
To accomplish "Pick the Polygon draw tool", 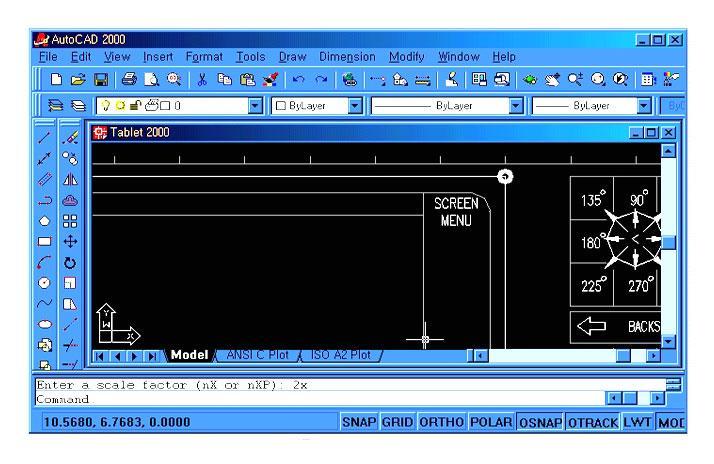I will (x=45, y=220).
